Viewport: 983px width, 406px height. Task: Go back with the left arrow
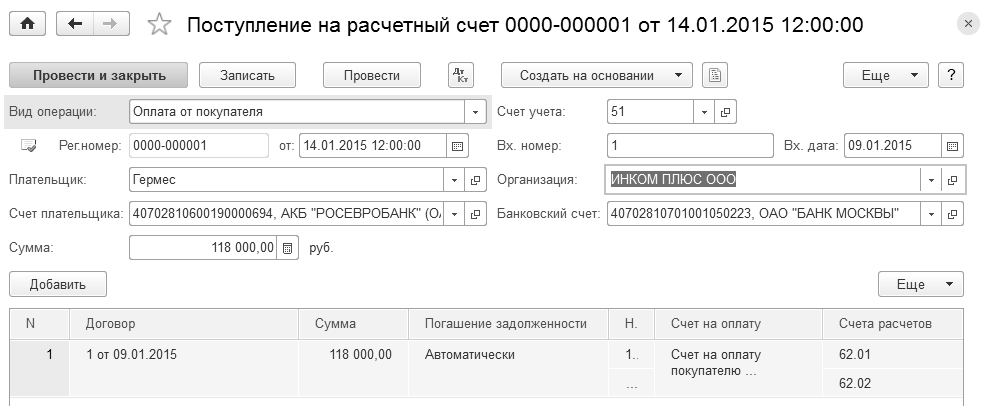click(76, 24)
